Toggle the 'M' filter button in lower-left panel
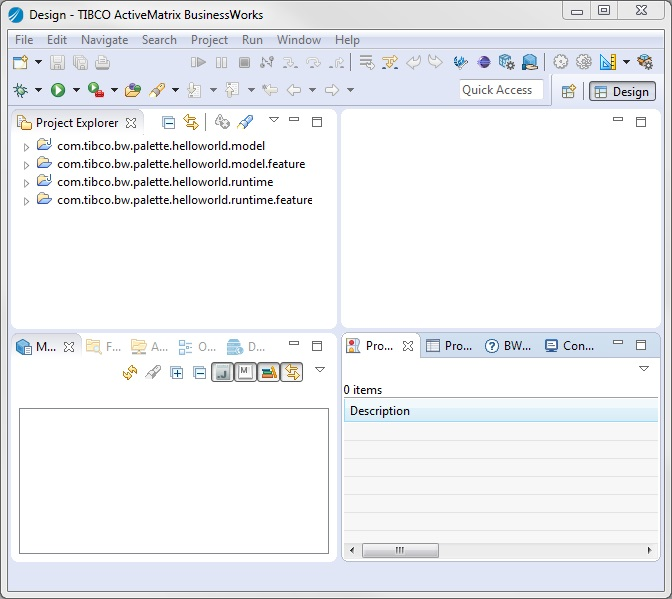Image resolution: width=672 pixels, height=599 pixels. 244,372
